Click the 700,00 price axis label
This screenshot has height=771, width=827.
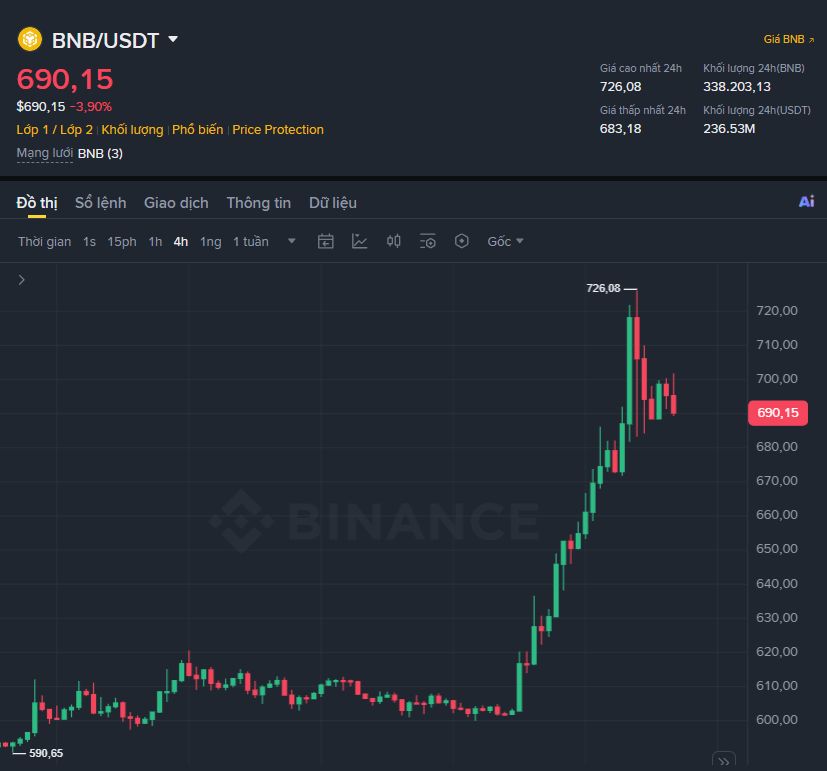point(777,379)
